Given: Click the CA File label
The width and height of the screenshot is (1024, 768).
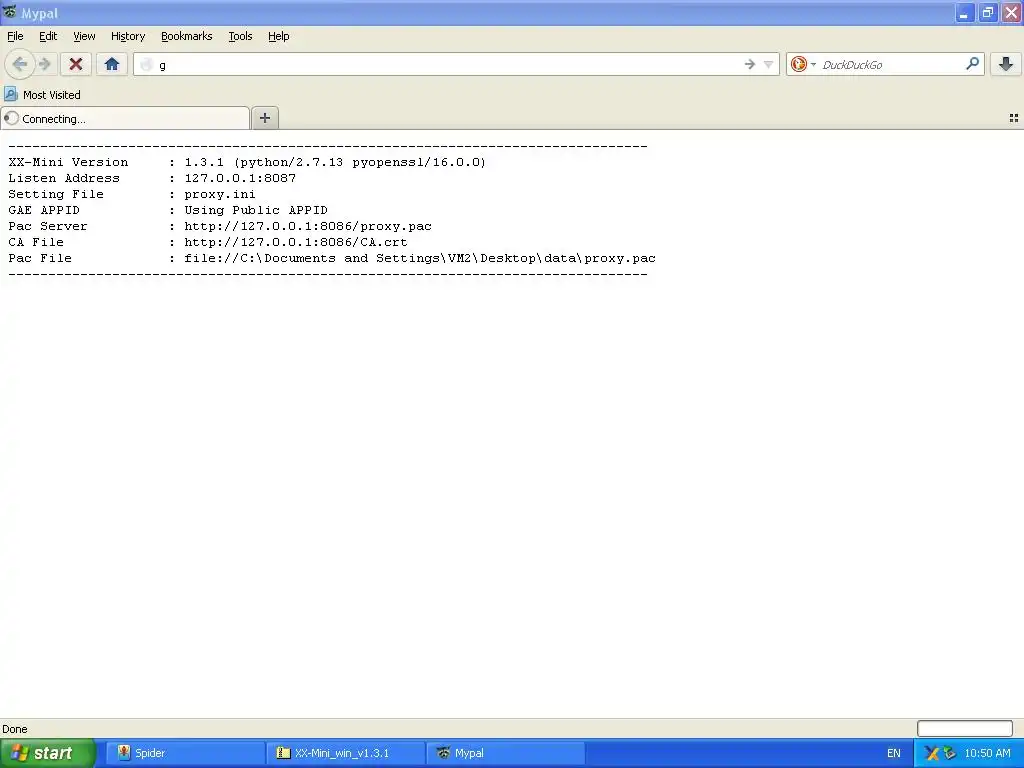Looking at the screenshot, I should 36,242.
